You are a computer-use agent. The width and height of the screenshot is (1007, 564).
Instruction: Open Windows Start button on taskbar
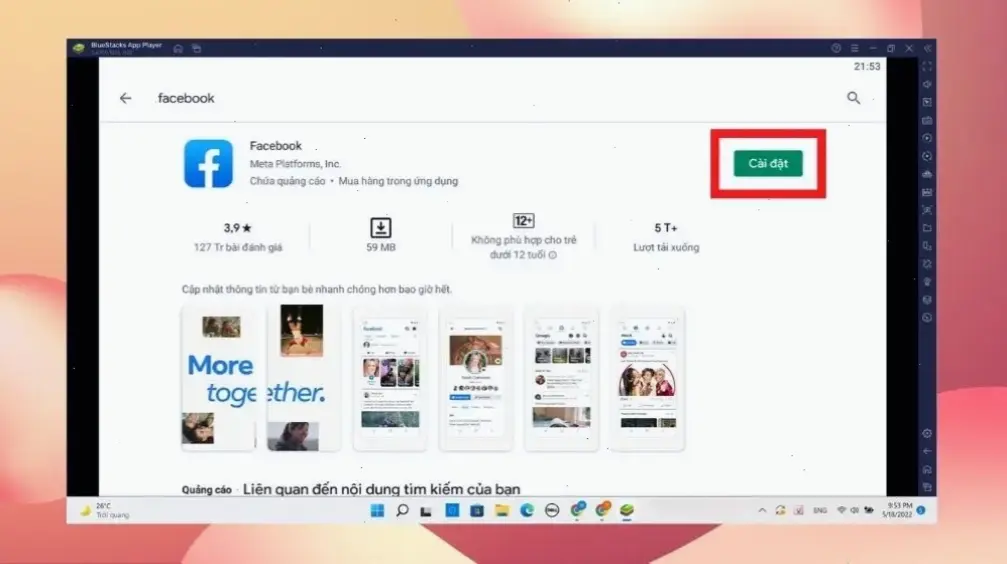pyautogui.click(x=377, y=511)
